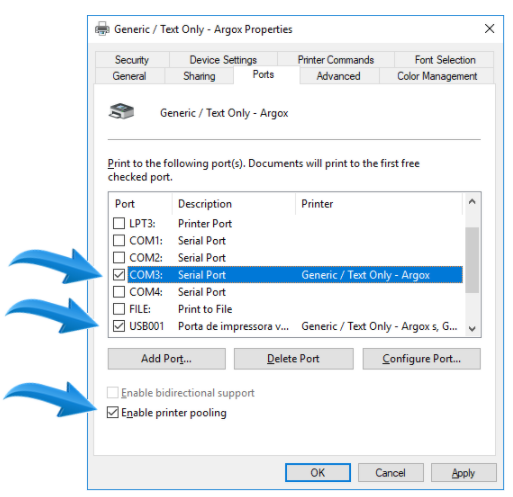Select the COM2: port name
Viewport: 513px width, 497px height.
(146, 258)
